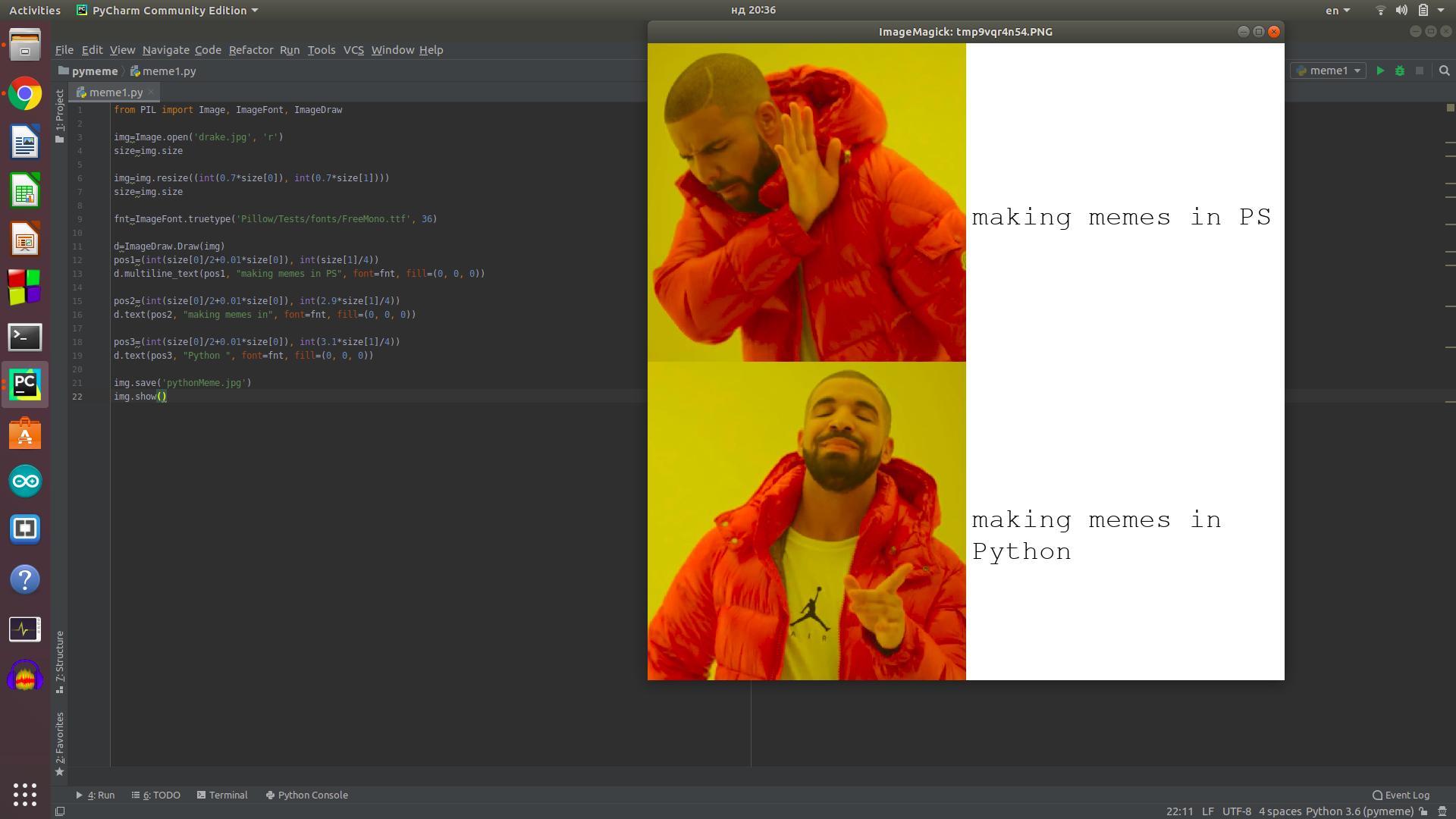Start debugging with the green bug icon
The height and width of the screenshot is (819, 1456).
pos(1400,71)
